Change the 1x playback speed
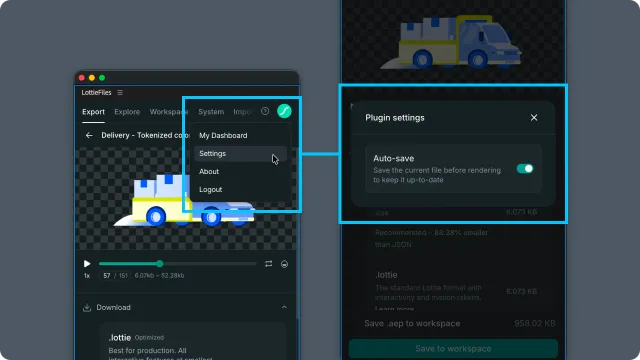The image size is (640, 360). pyautogui.click(x=87, y=276)
